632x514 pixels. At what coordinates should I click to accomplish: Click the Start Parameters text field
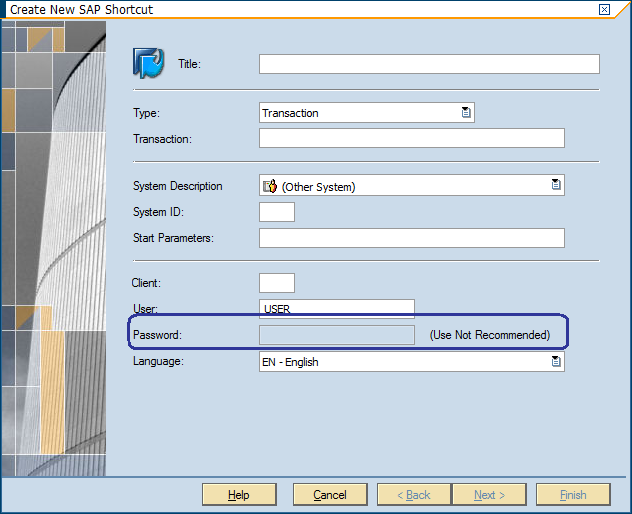click(x=411, y=238)
